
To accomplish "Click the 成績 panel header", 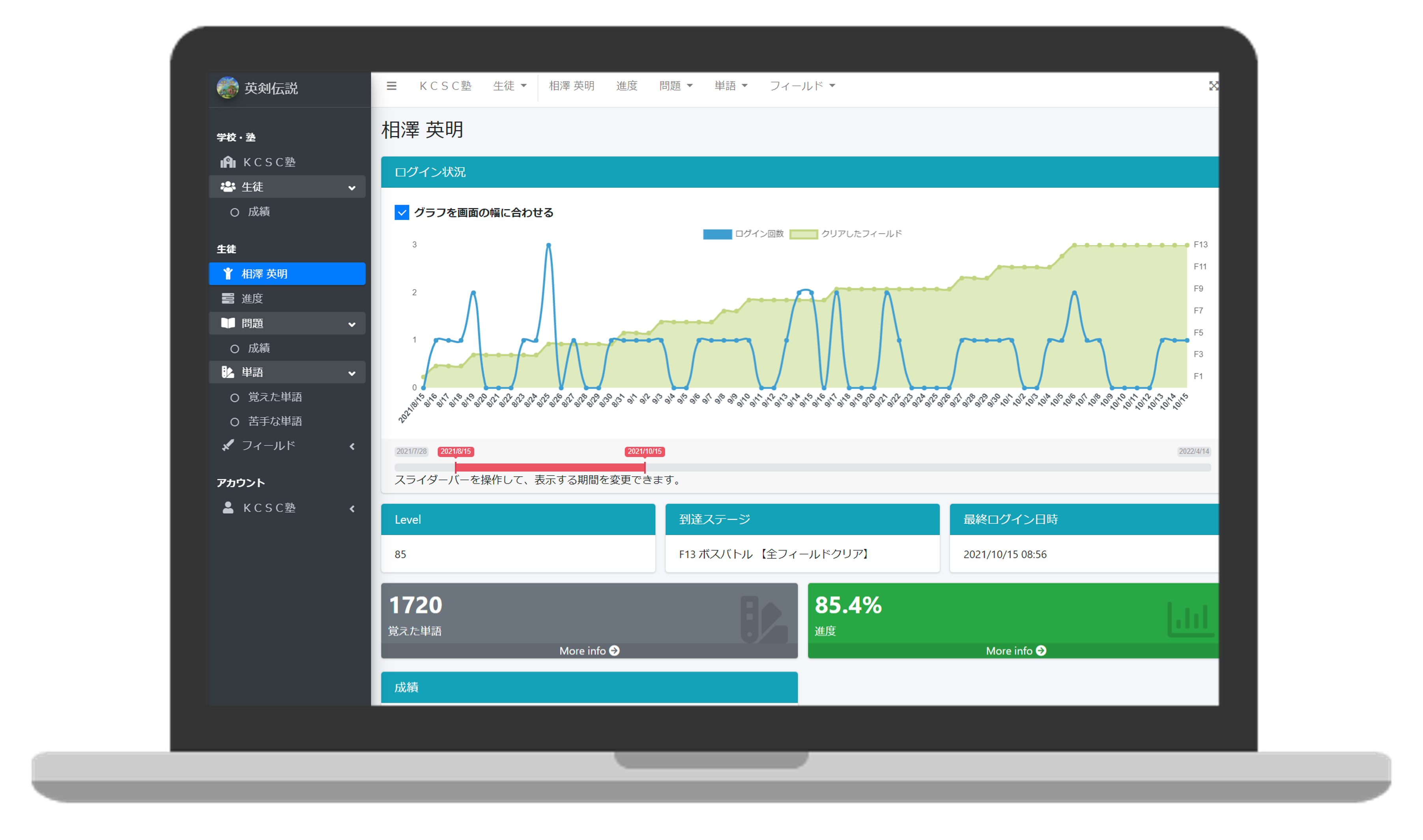I will click(589, 688).
